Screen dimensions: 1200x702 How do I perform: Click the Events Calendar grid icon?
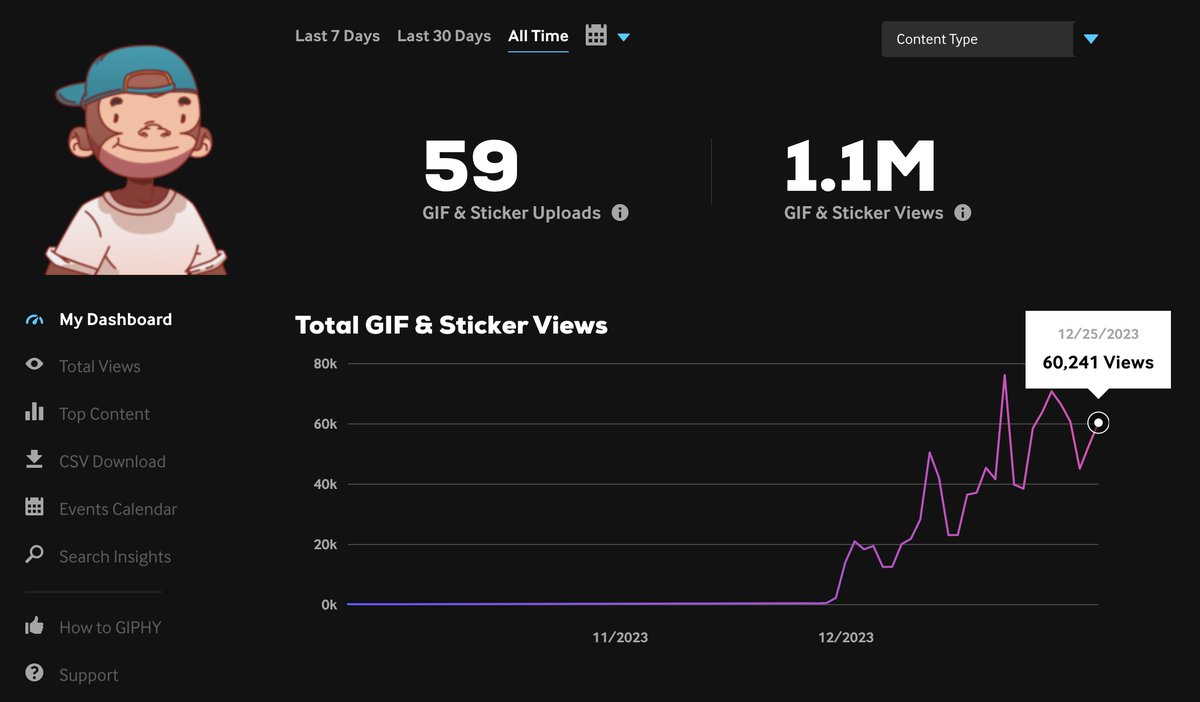tap(35, 507)
